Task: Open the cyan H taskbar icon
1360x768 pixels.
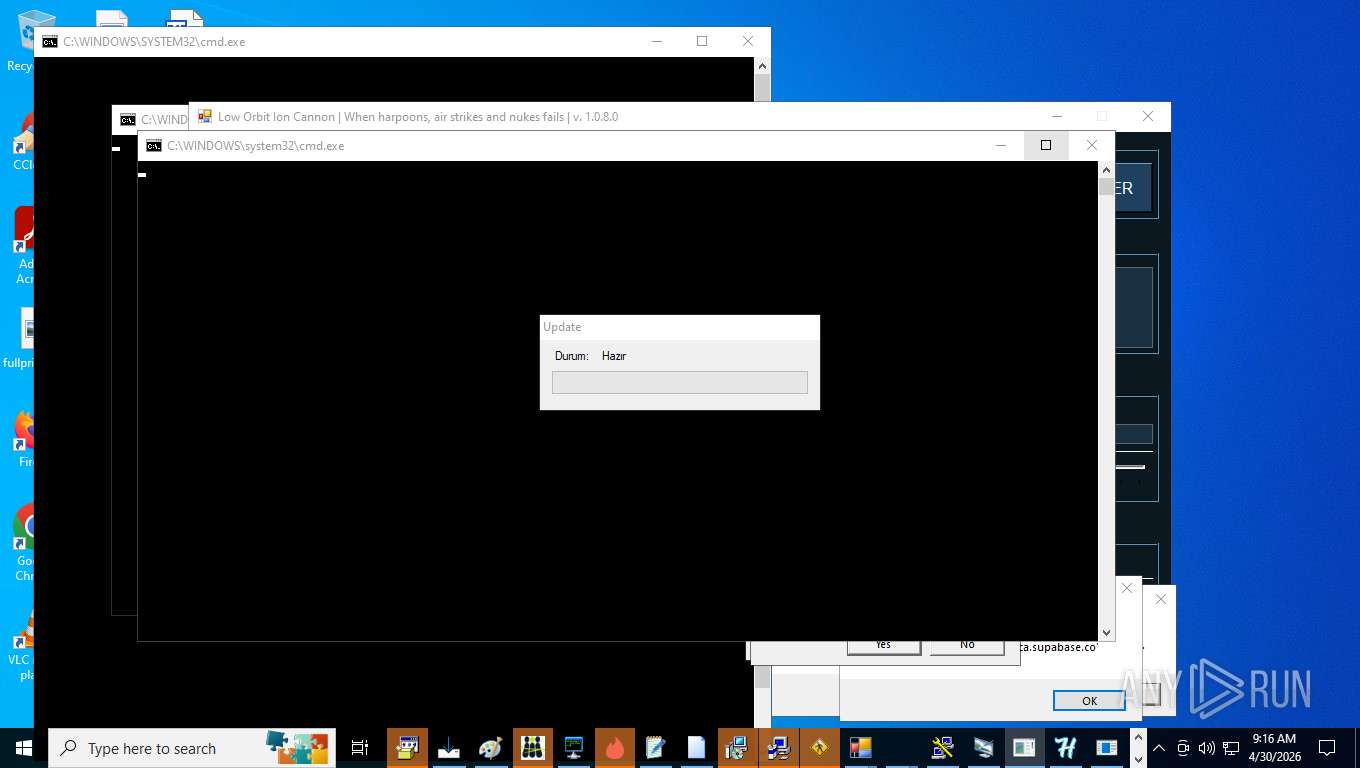Action: point(1065,748)
